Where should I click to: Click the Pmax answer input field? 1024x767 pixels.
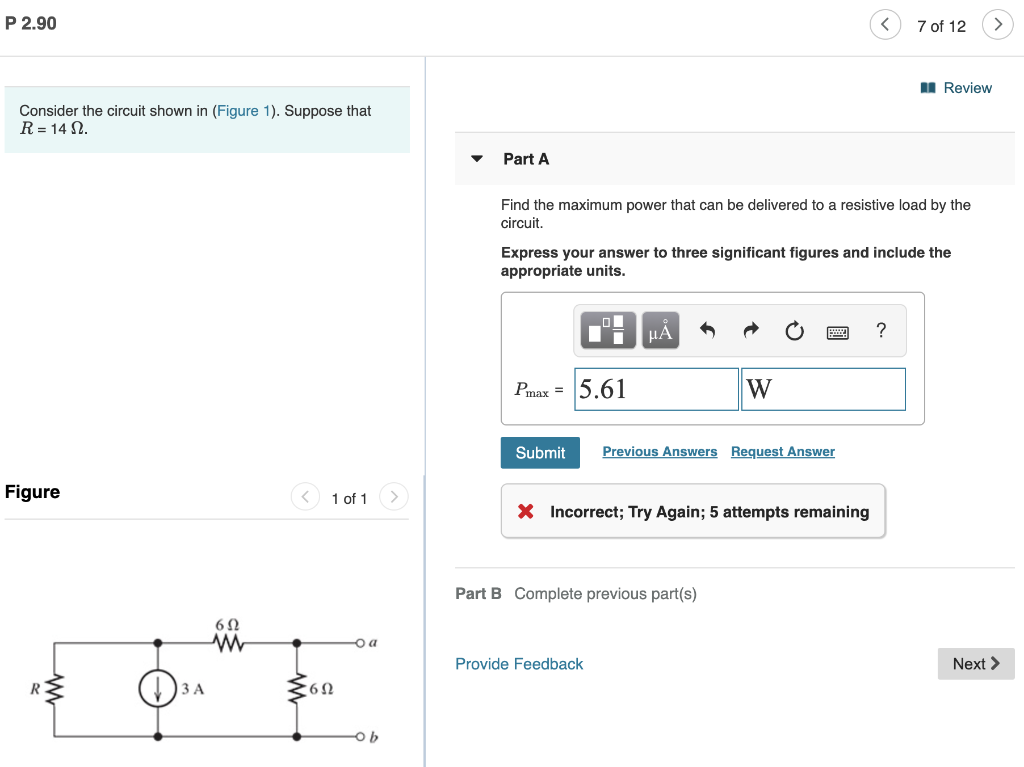655,389
